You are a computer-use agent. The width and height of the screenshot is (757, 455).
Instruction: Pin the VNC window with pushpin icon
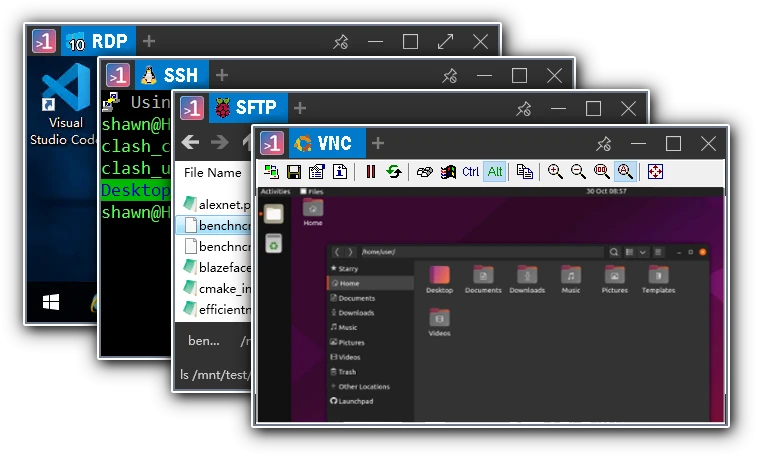pyautogui.click(x=603, y=143)
